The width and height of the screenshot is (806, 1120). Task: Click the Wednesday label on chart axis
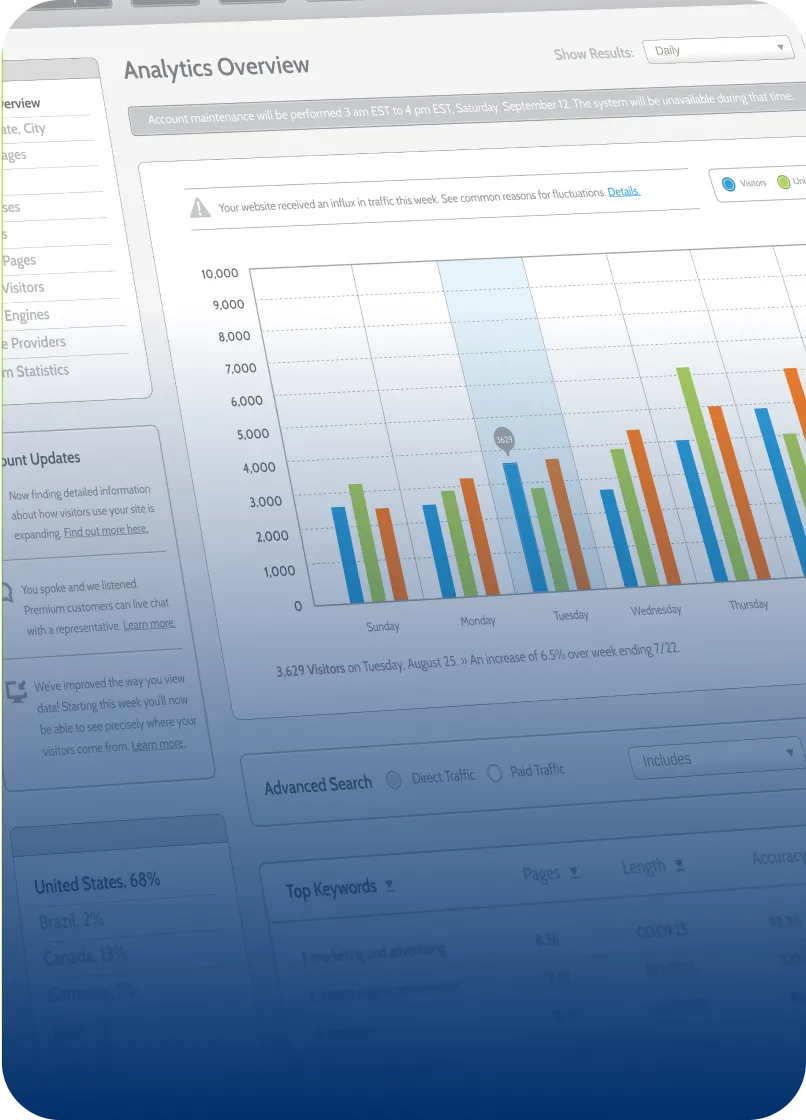655,610
